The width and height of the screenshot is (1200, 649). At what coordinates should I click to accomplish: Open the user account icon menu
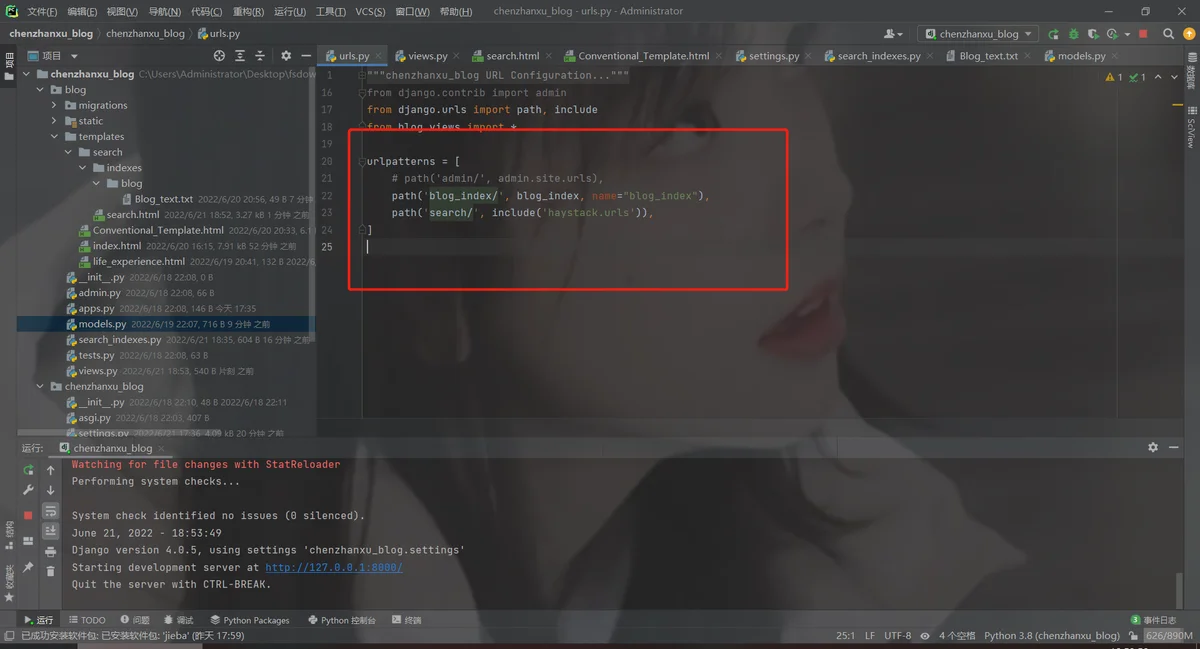(x=892, y=34)
